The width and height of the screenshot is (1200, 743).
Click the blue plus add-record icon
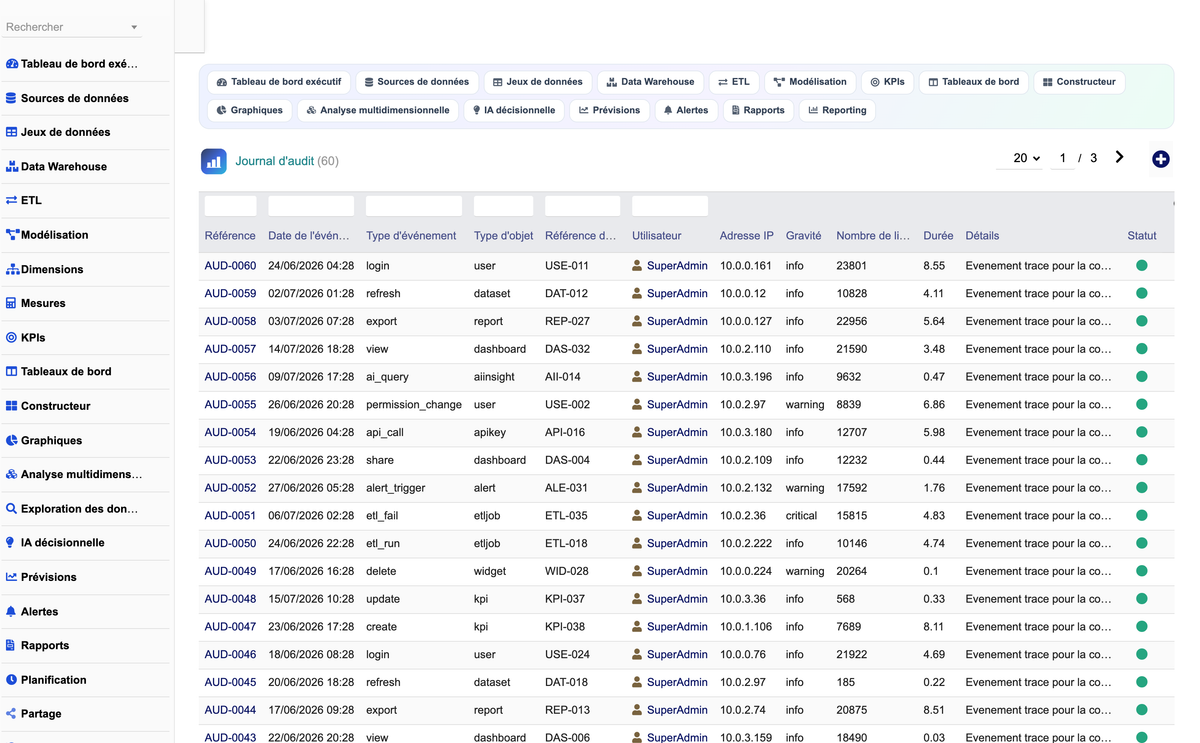click(1160, 159)
